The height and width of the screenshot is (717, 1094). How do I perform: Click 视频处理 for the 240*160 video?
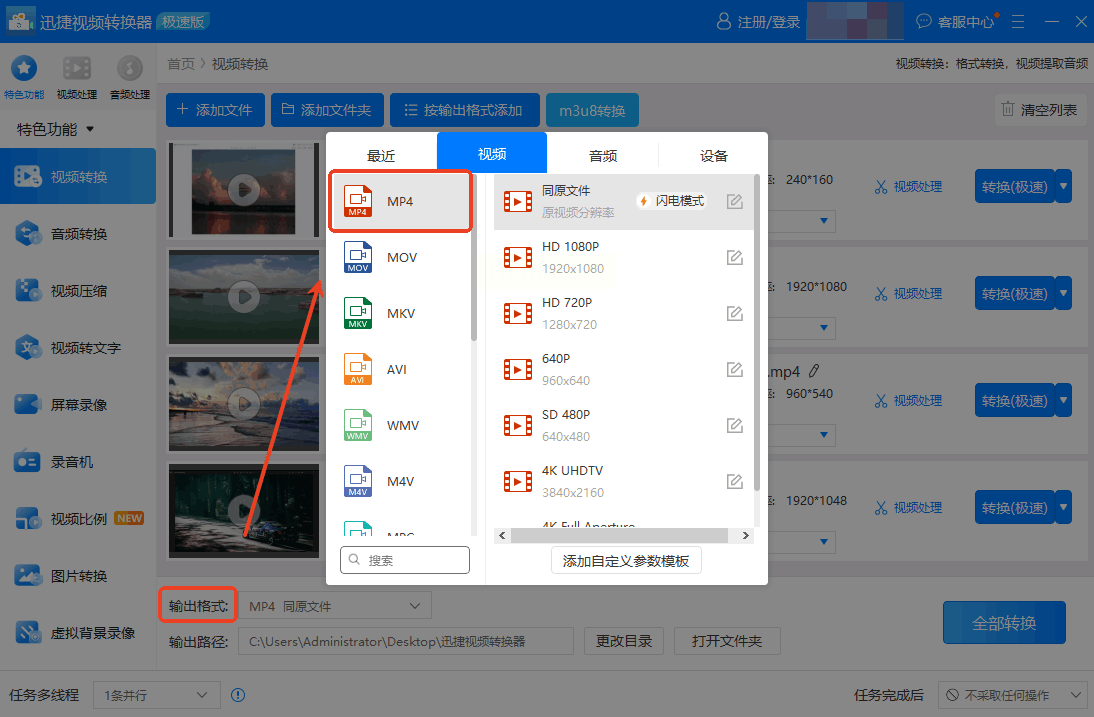click(908, 187)
